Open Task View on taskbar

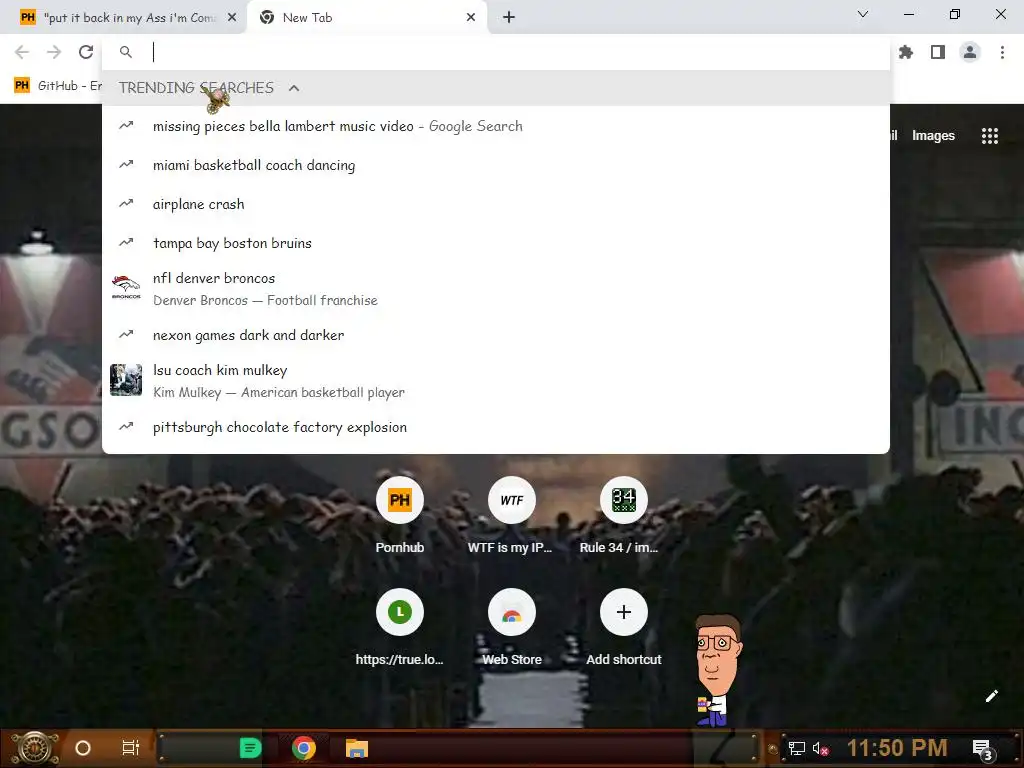pos(131,748)
